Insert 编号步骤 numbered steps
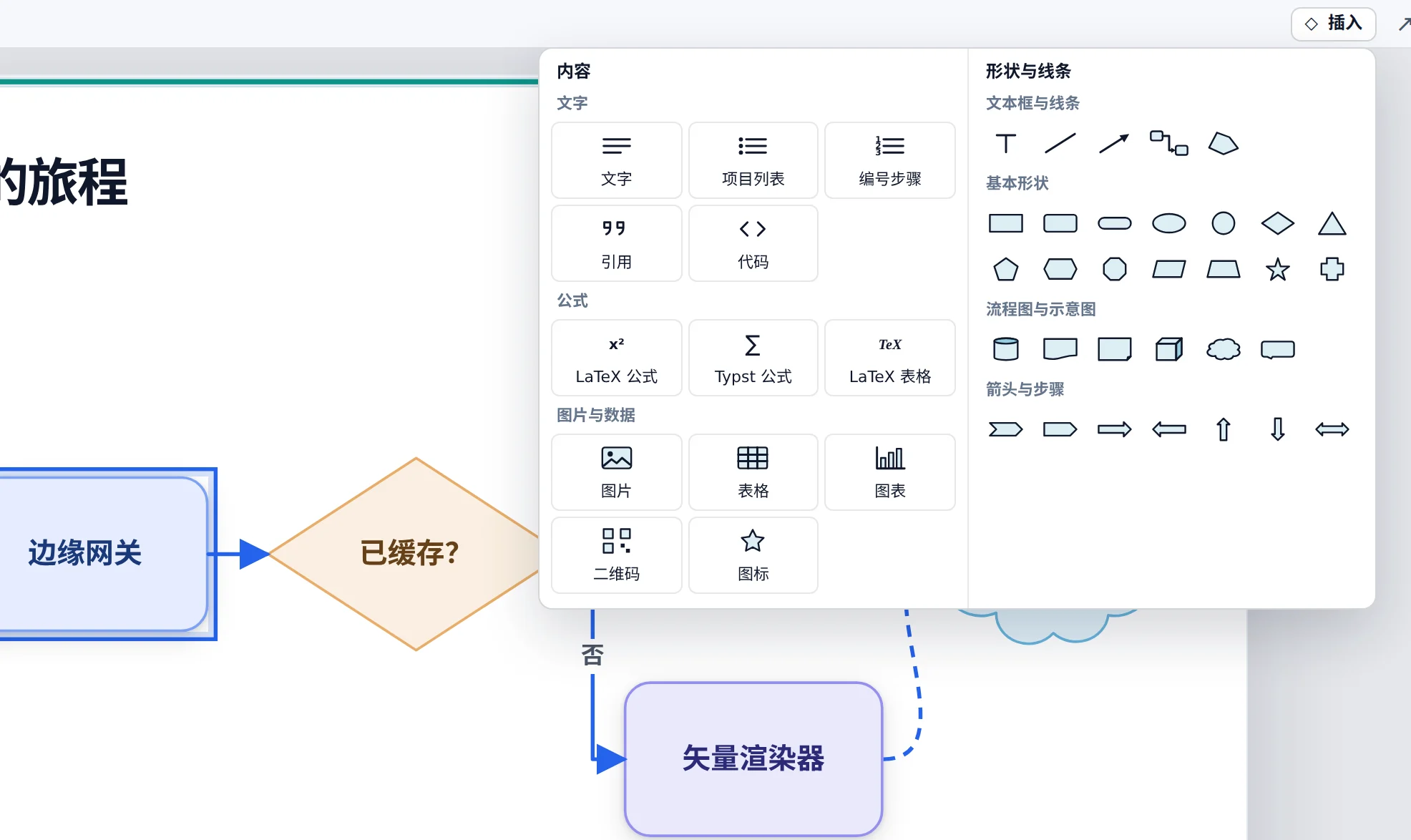This screenshot has width=1411, height=840. pos(889,160)
